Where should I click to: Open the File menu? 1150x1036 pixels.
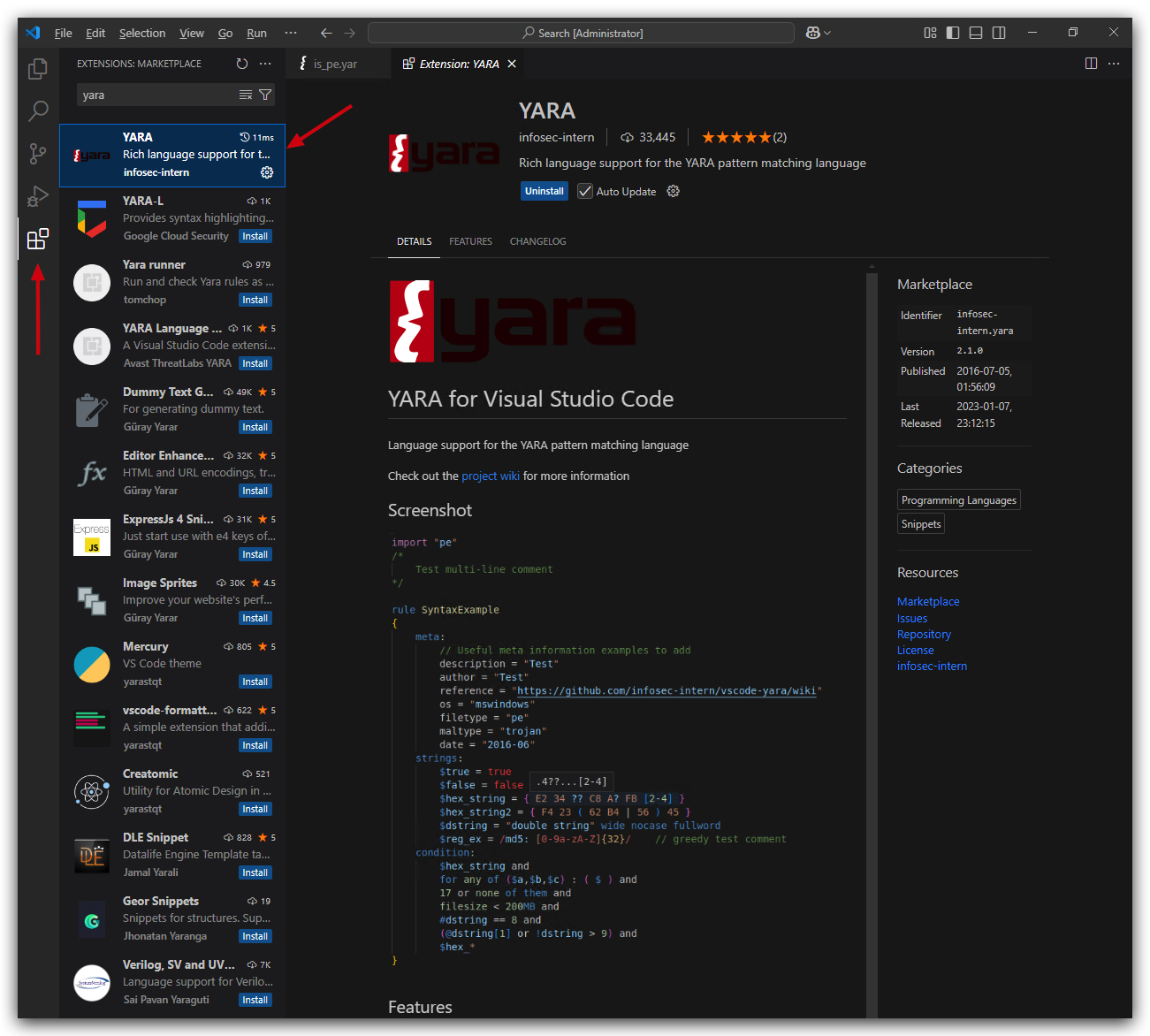pos(64,33)
